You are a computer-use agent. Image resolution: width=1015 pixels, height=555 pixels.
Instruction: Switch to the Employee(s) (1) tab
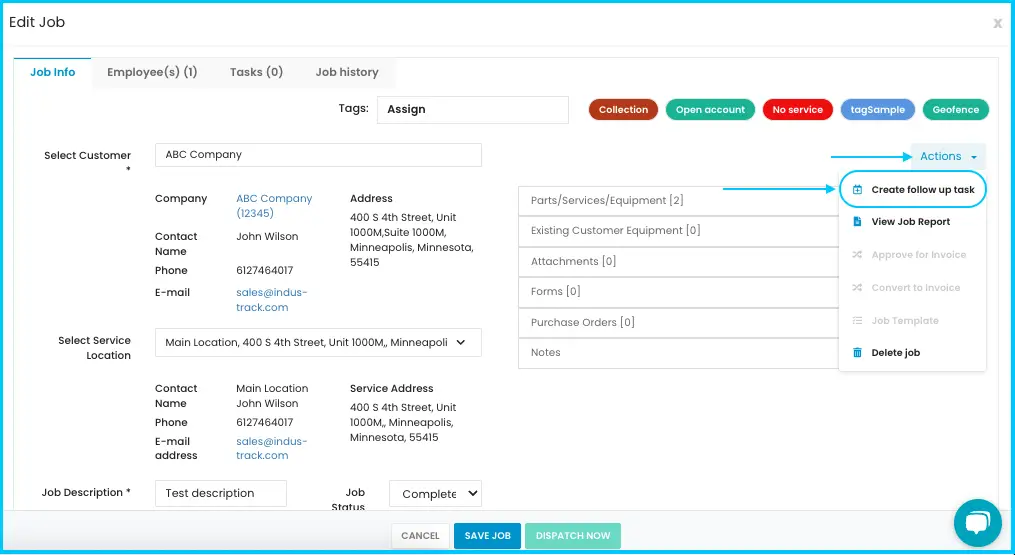click(x=152, y=72)
